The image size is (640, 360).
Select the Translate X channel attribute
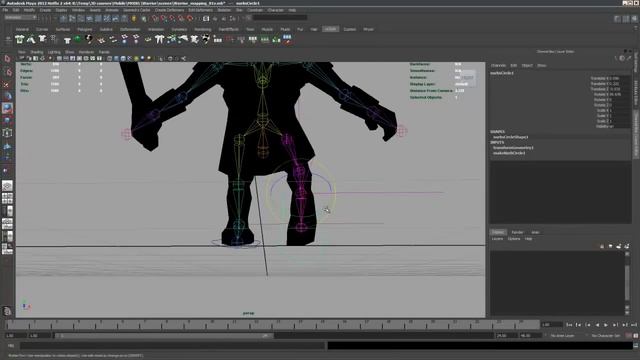point(599,78)
